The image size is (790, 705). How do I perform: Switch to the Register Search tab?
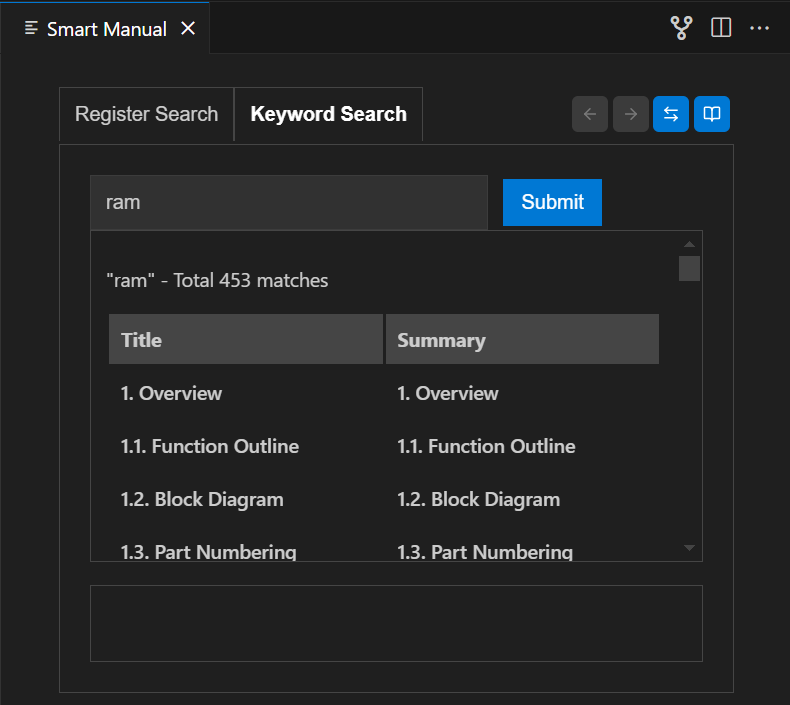tap(147, 114)
